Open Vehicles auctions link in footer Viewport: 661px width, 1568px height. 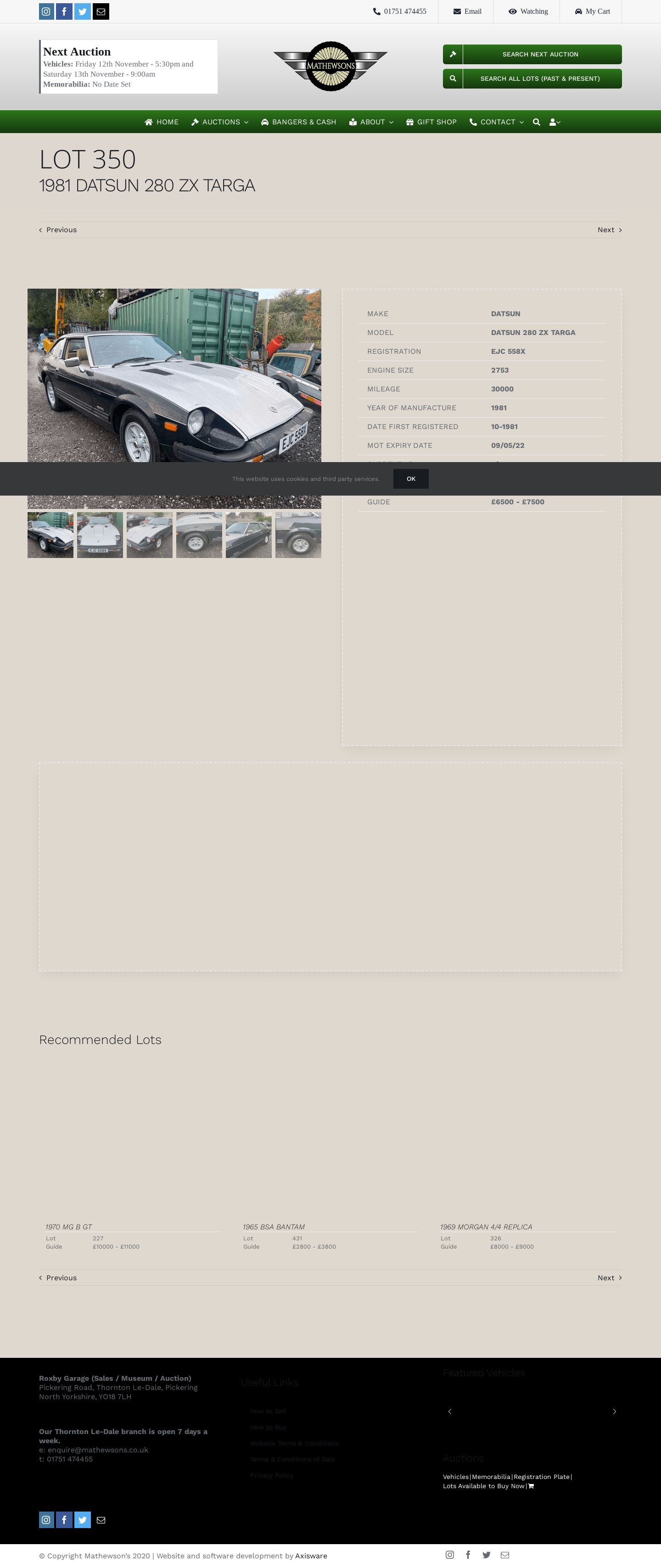tap(456, 1477)
